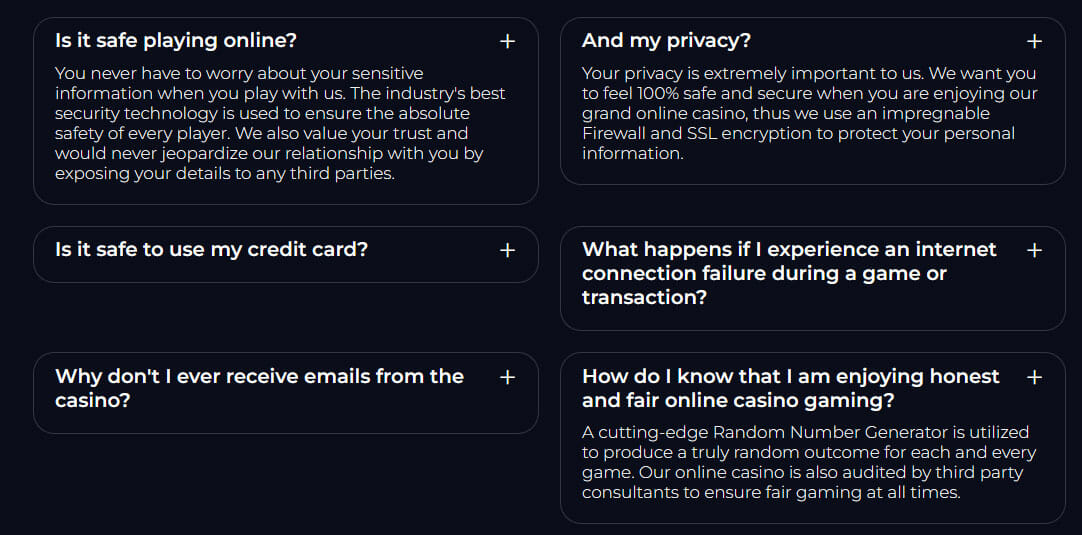1082x535 pixels.
Task: Toggle plus icon for 'Is it safe playing online?'
Action: click(x=507, y=41)
